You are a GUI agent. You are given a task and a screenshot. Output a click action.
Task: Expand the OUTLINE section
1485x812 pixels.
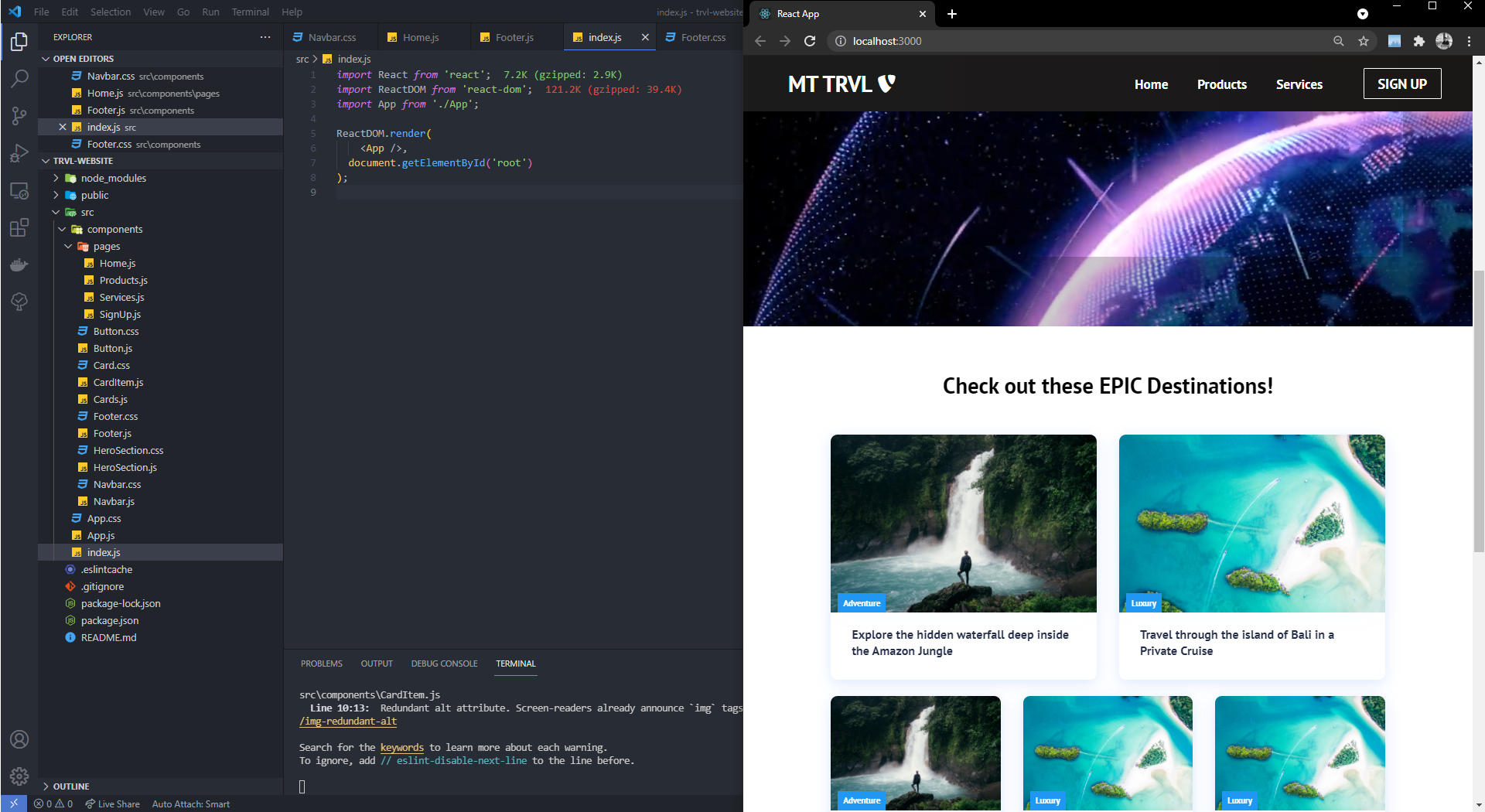(x=71, y=786)
